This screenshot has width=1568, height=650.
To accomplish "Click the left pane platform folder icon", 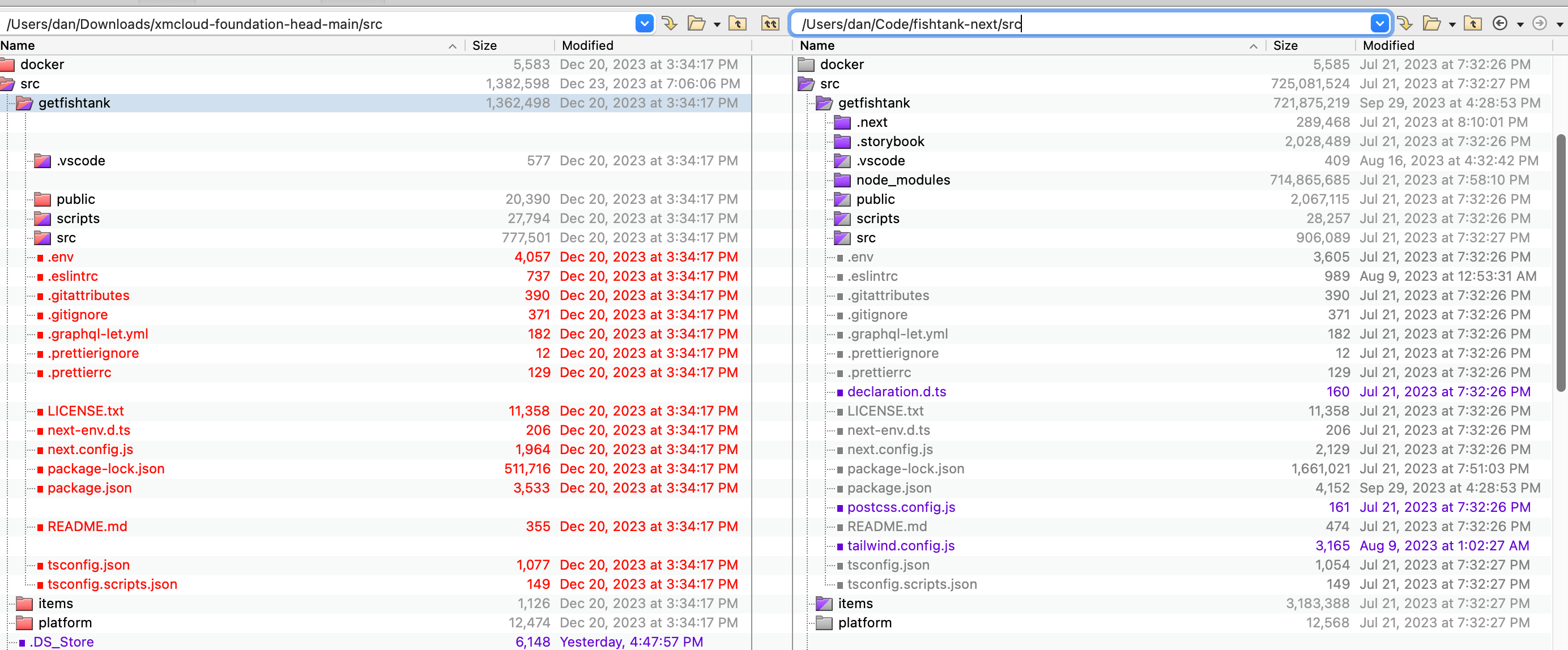I will click(24, 623).
